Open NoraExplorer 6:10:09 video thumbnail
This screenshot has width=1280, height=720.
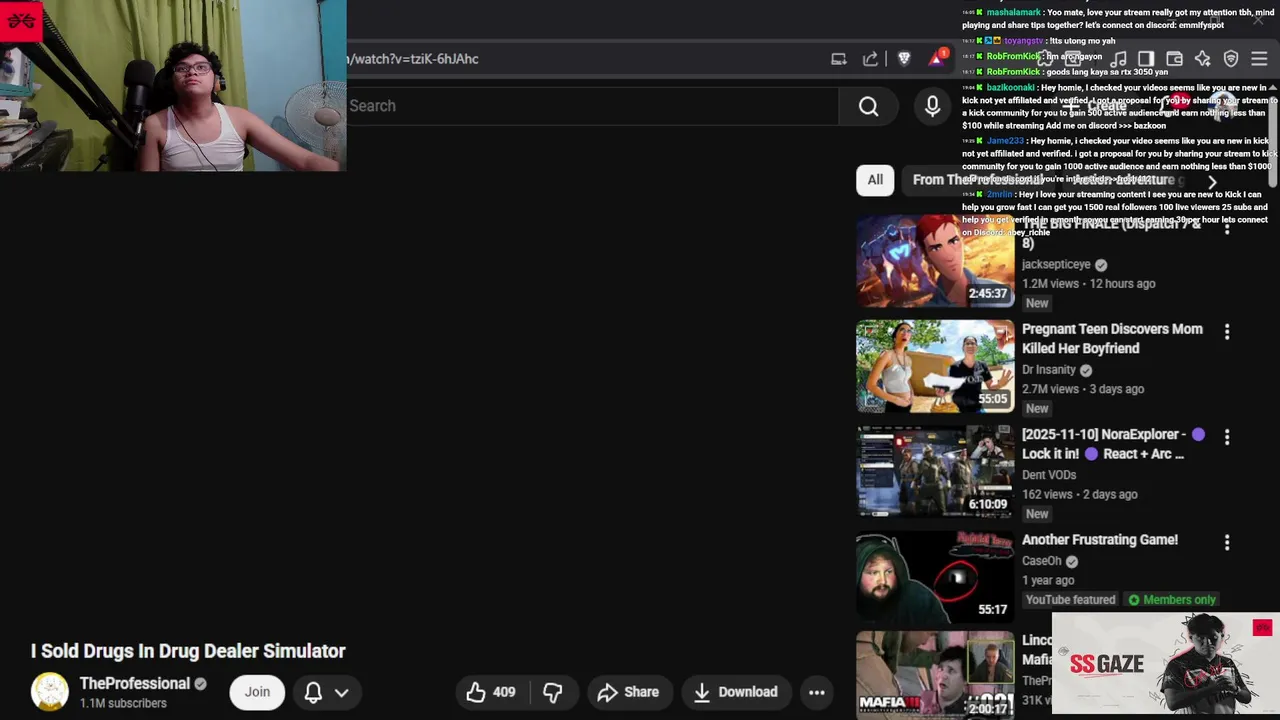click(x=935, y=471)
